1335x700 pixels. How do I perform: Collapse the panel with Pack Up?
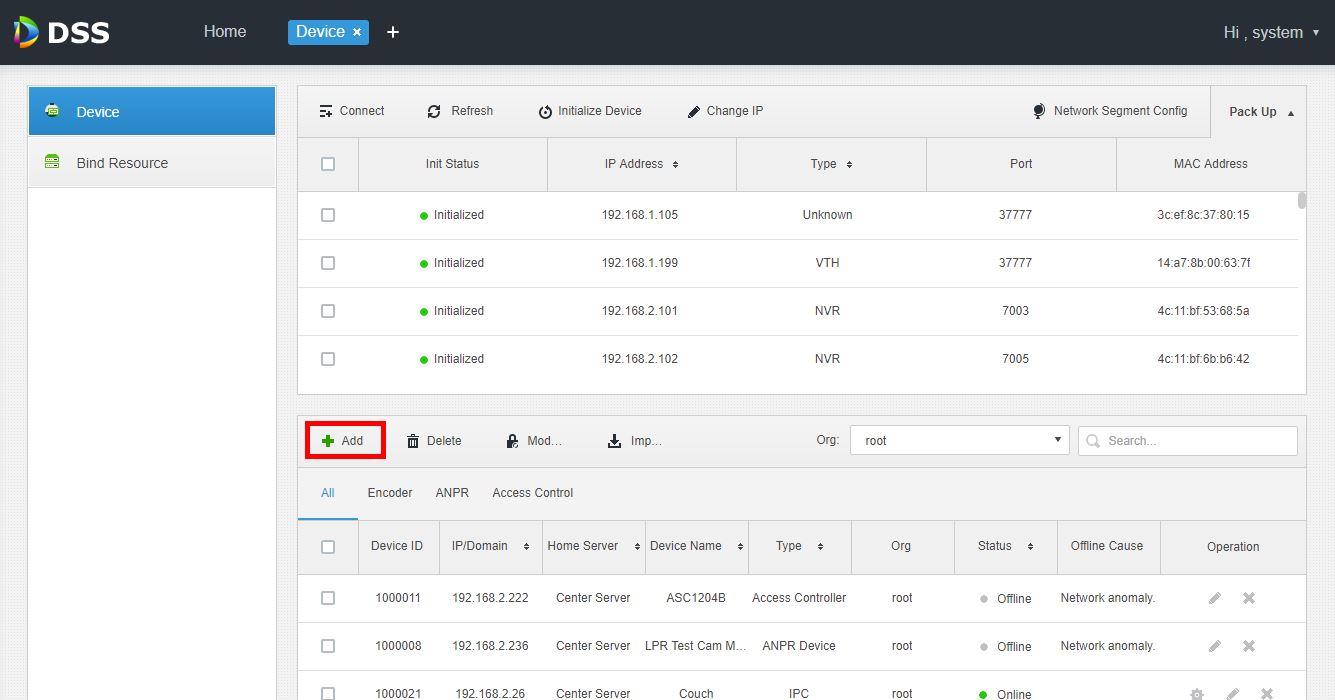point(1261,112)
